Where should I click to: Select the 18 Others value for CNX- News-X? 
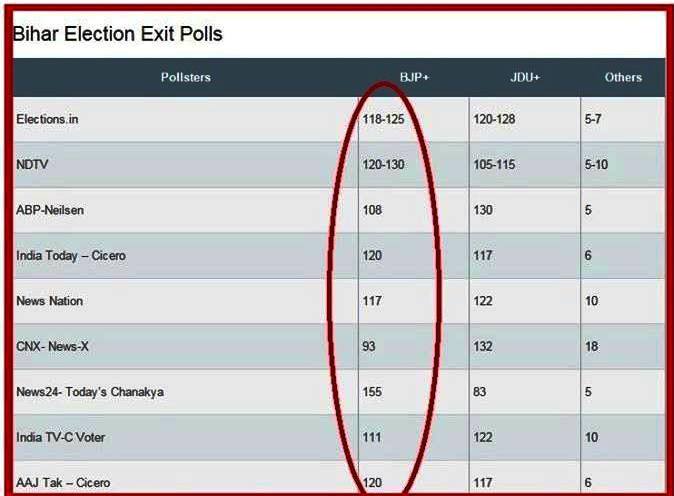point(592,347)
